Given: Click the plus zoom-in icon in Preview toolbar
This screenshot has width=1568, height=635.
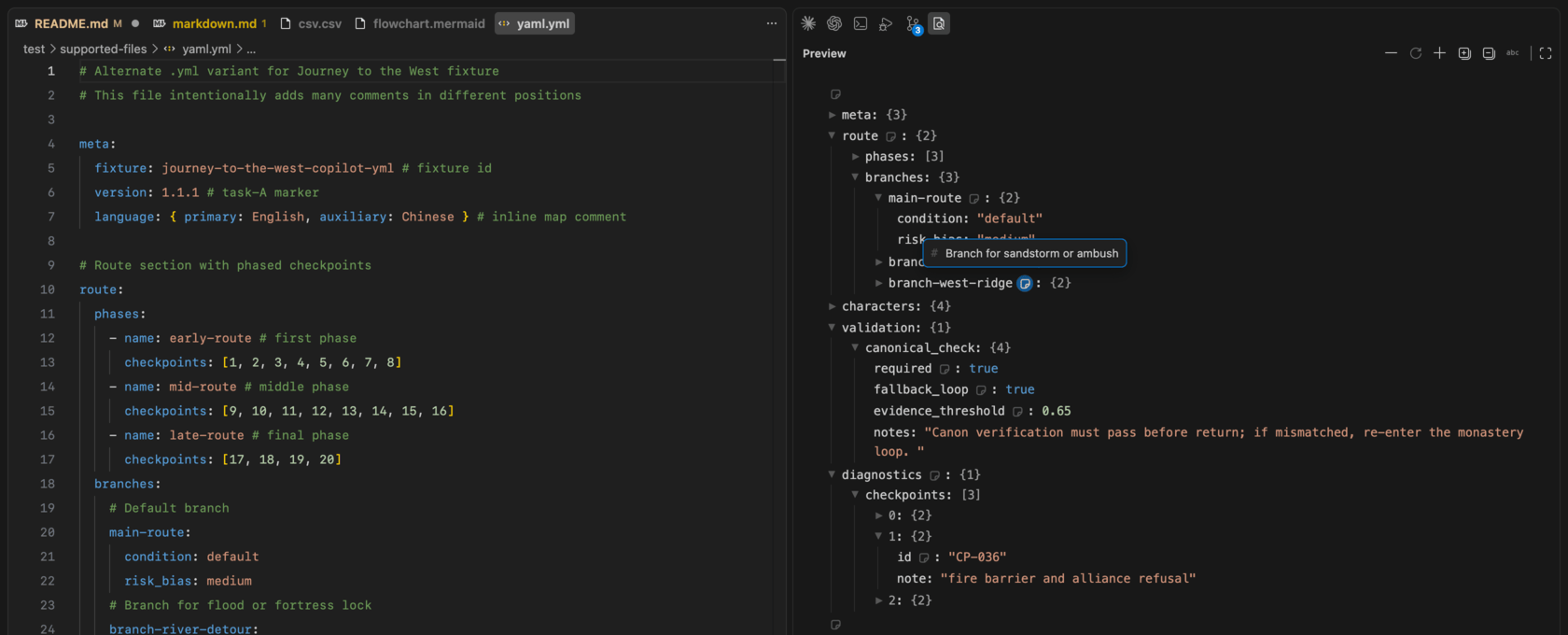Looking at the screenshot, I should pyautogui.click(x=1439, y=53).
